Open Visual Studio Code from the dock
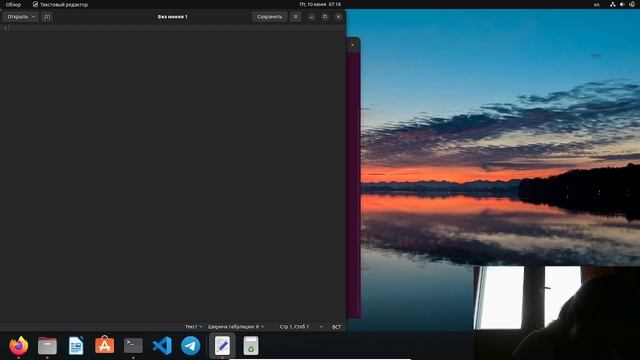Viewport: 640px width, 360px height. [x=162, y=346]
